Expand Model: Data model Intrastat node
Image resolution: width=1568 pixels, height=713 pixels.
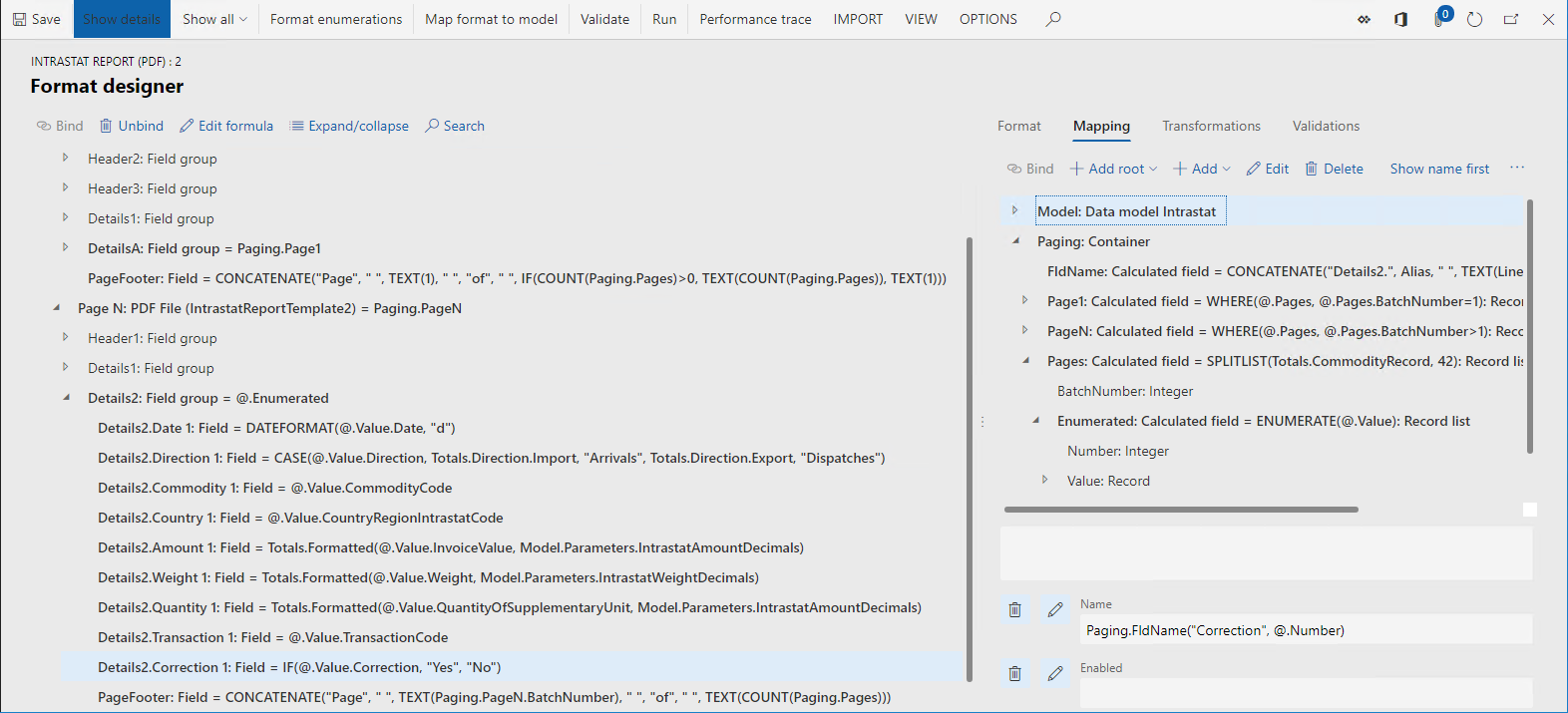1015,210
